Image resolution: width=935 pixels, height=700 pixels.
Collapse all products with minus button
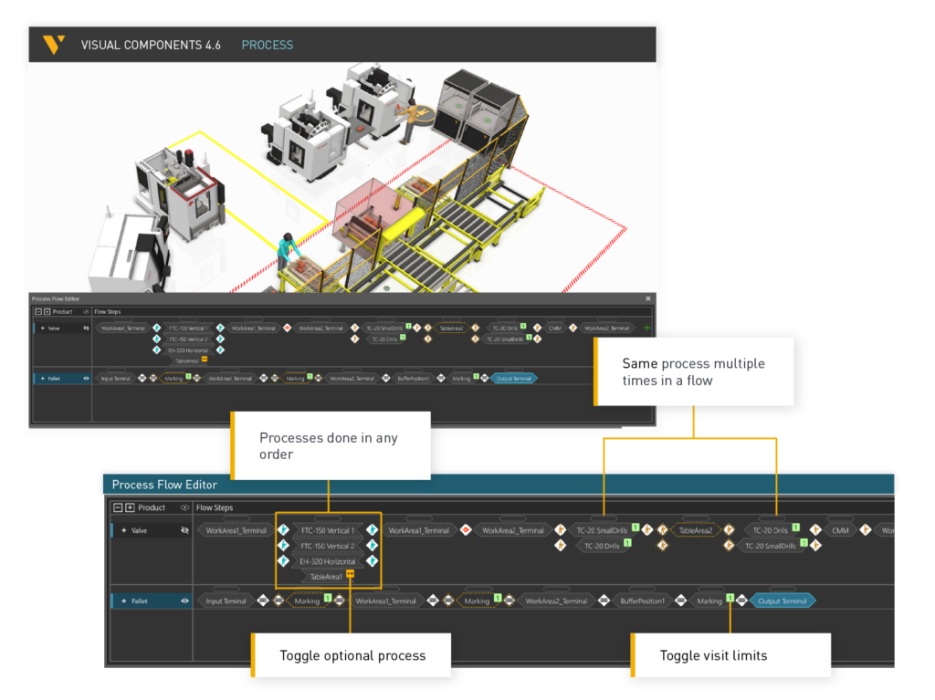117,508
